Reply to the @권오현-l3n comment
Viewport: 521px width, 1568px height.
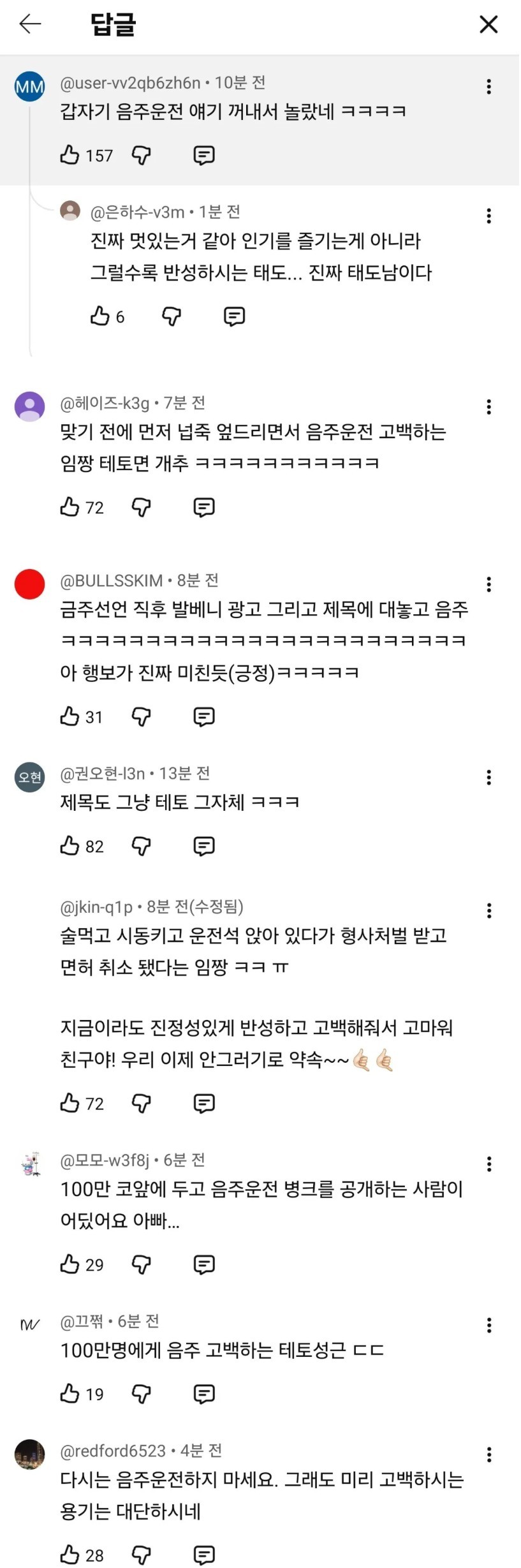coord(204,846)
